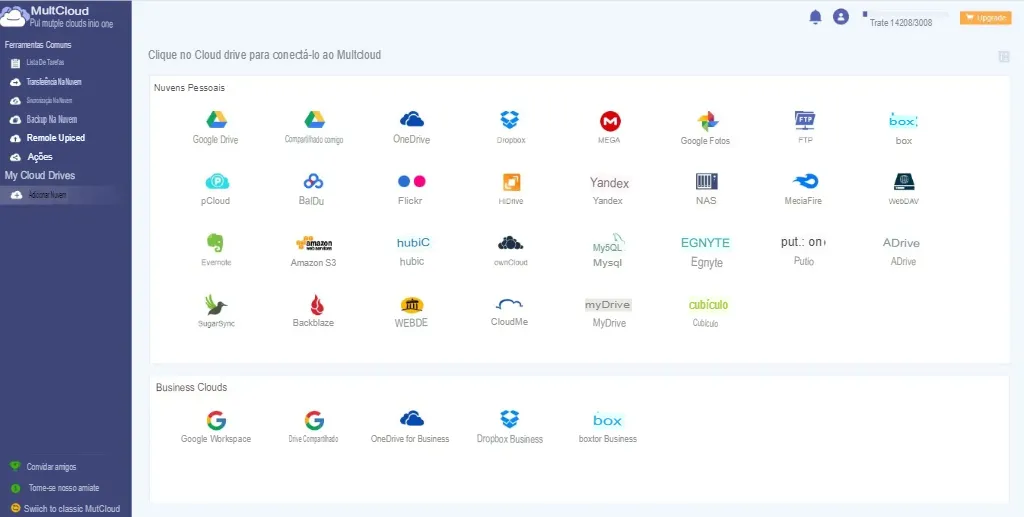Connect the Google Drive cloud

tap(216, 119)
